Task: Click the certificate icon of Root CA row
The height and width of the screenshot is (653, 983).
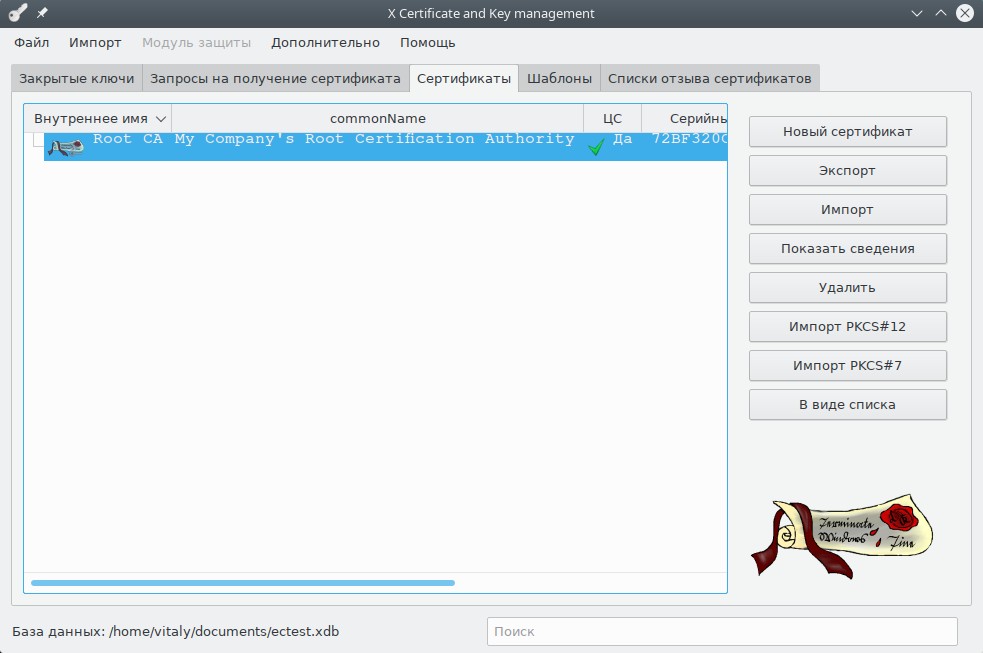Action: [65, 148]
